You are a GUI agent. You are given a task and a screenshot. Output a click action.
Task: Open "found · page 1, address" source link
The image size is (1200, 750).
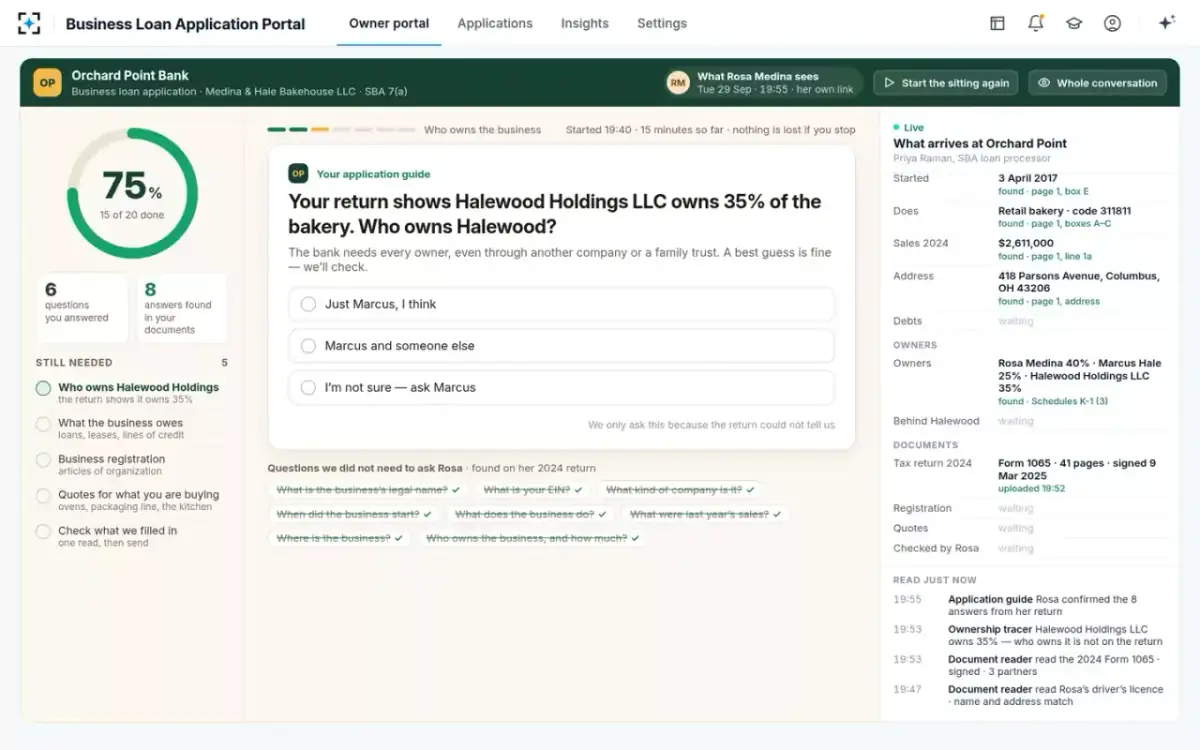1048,301
